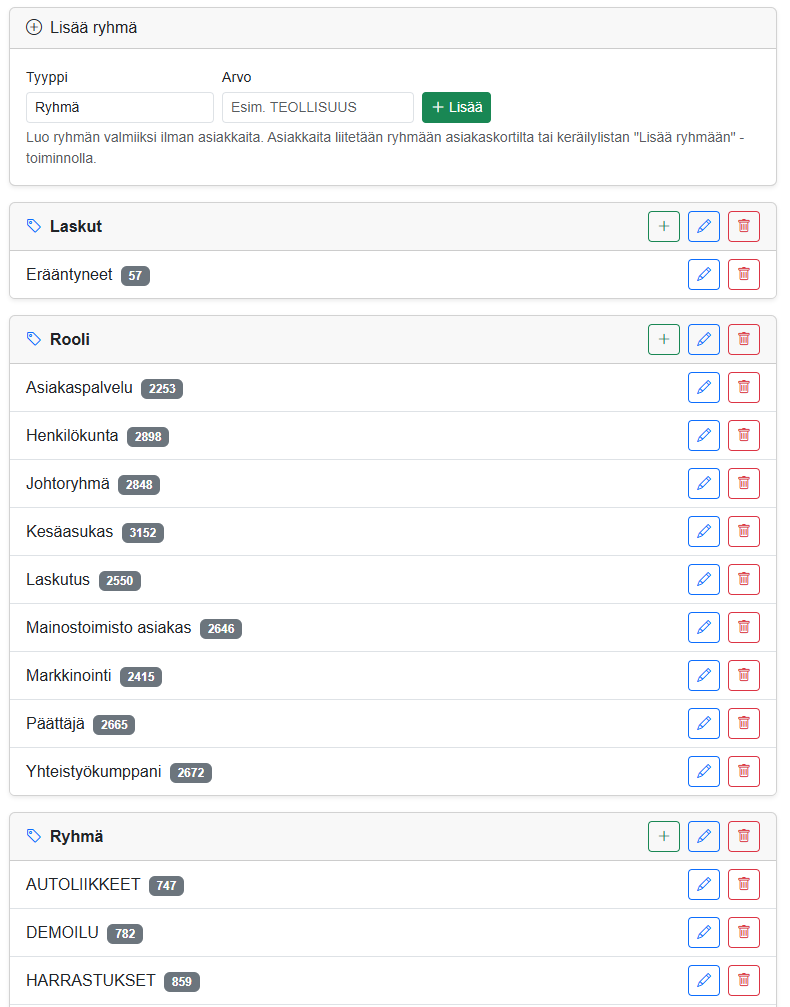Delete Mainostoimisto asiakas role
This screenshot has height=1007, width=790.
[x=744, y=627]
